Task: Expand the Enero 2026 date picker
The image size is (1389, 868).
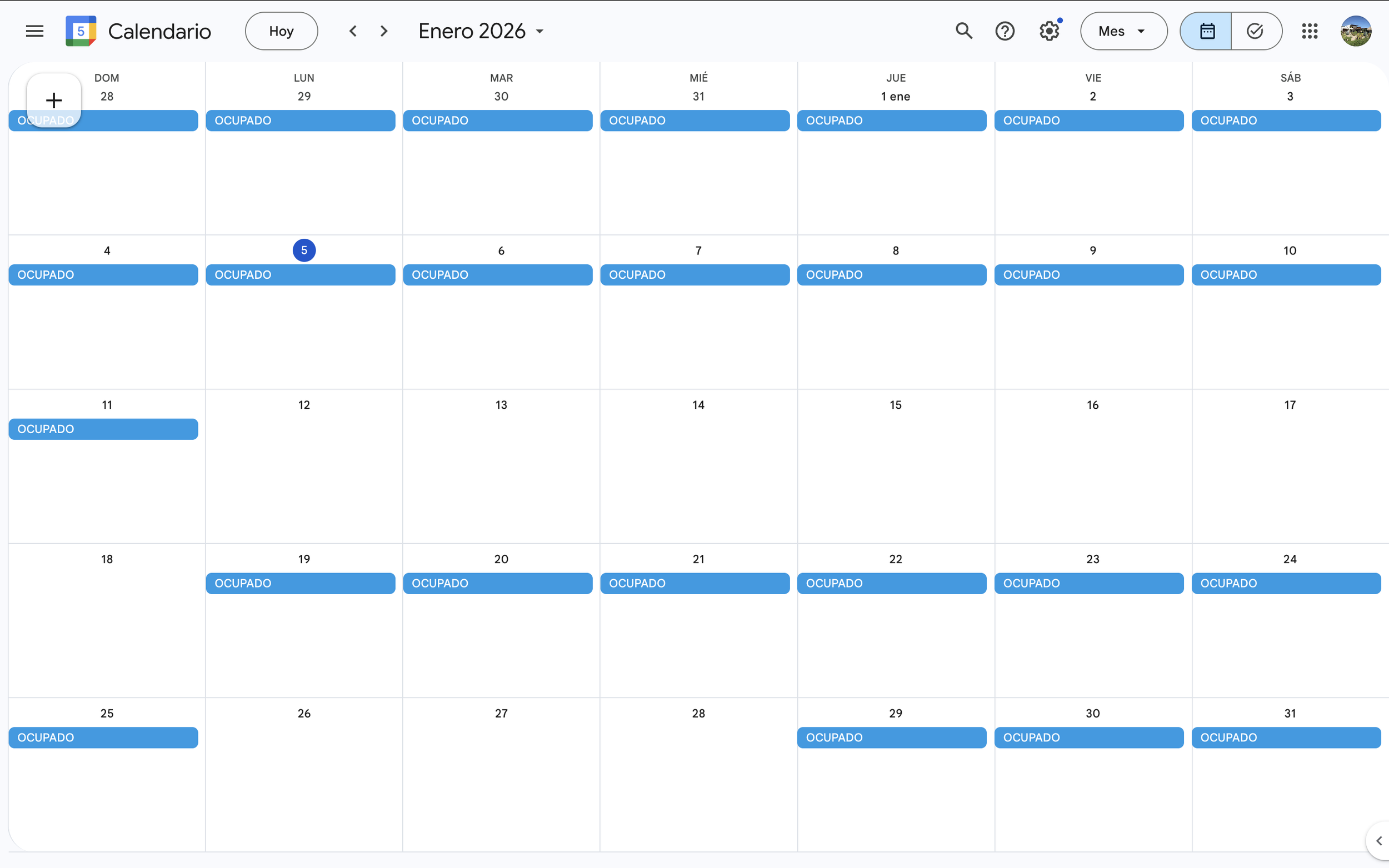Action: point(481,31)
